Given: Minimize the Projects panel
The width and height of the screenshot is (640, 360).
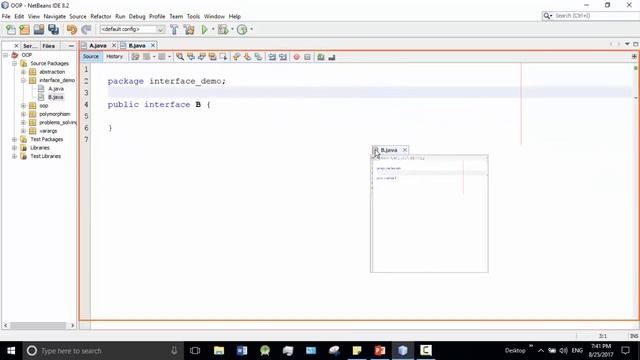Looking at the screenshot, I should 71,46.
